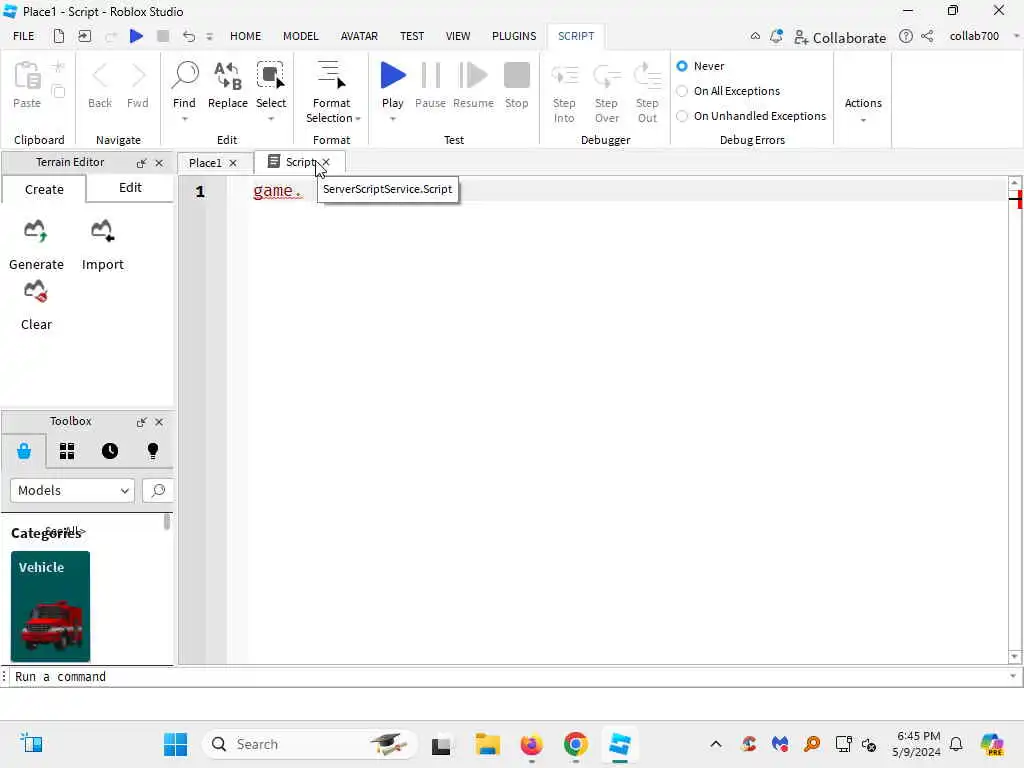Click the Generate terrain icon
This screenshot has height=768, width=1024.
coord(35,231)
